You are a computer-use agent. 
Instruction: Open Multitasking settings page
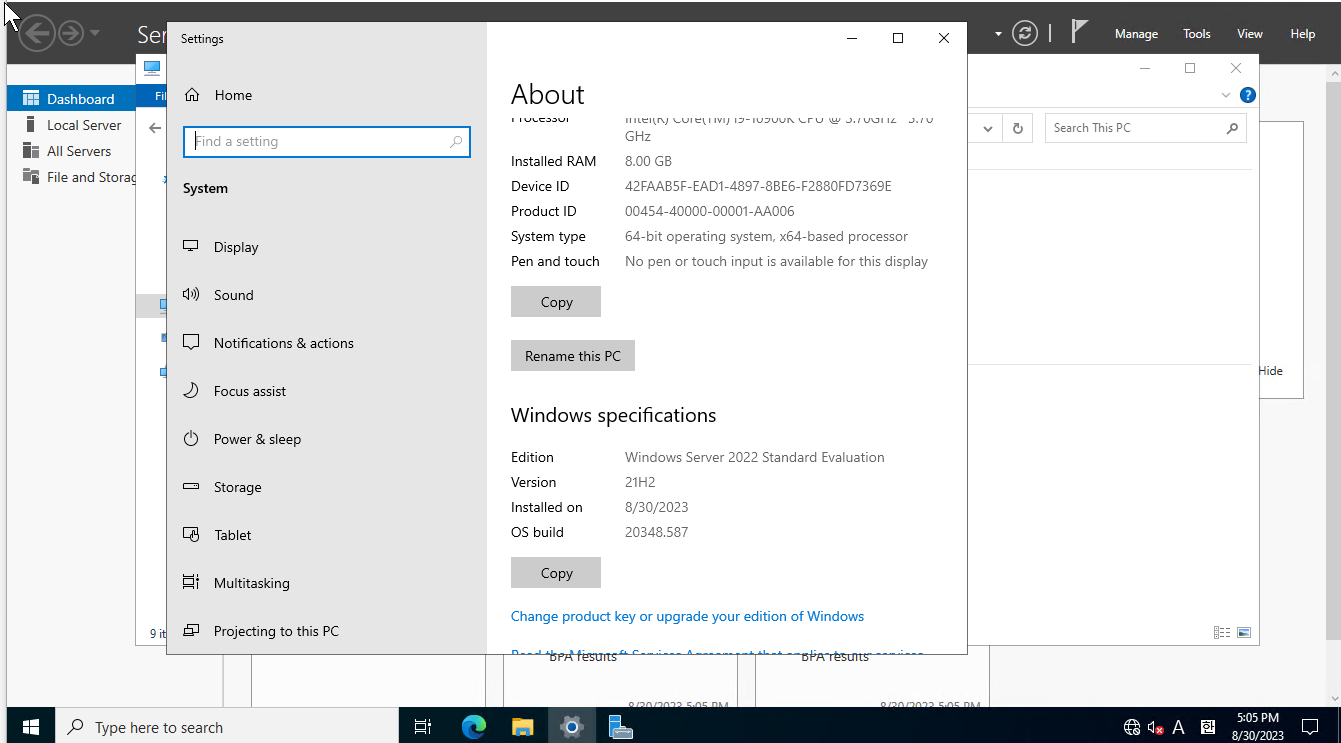click(251, 583)
